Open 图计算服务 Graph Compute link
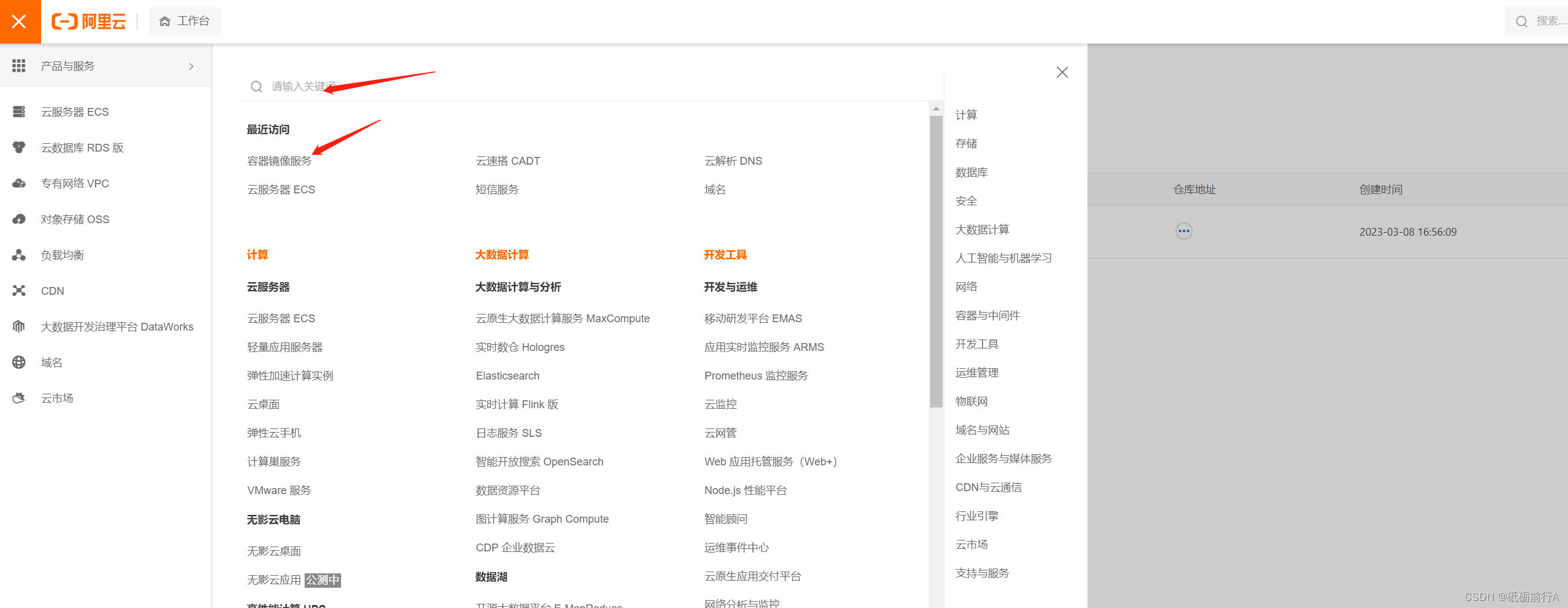The image size is (1568, 608). pyautogui.click(x=542, y=519)
